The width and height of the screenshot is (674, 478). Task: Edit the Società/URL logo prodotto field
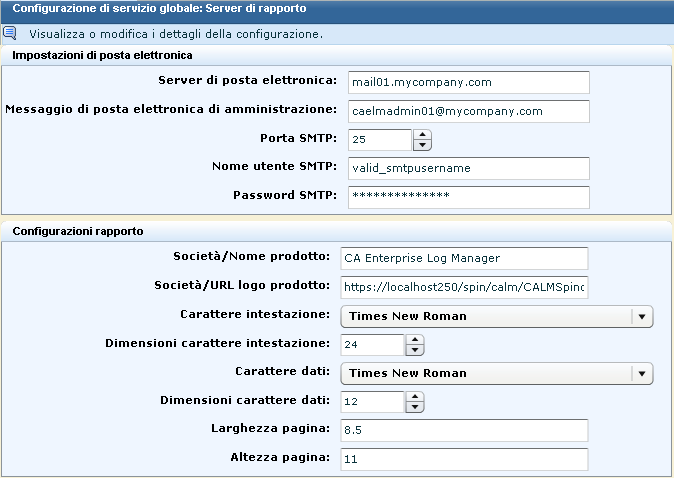click(x=464, y=288)
